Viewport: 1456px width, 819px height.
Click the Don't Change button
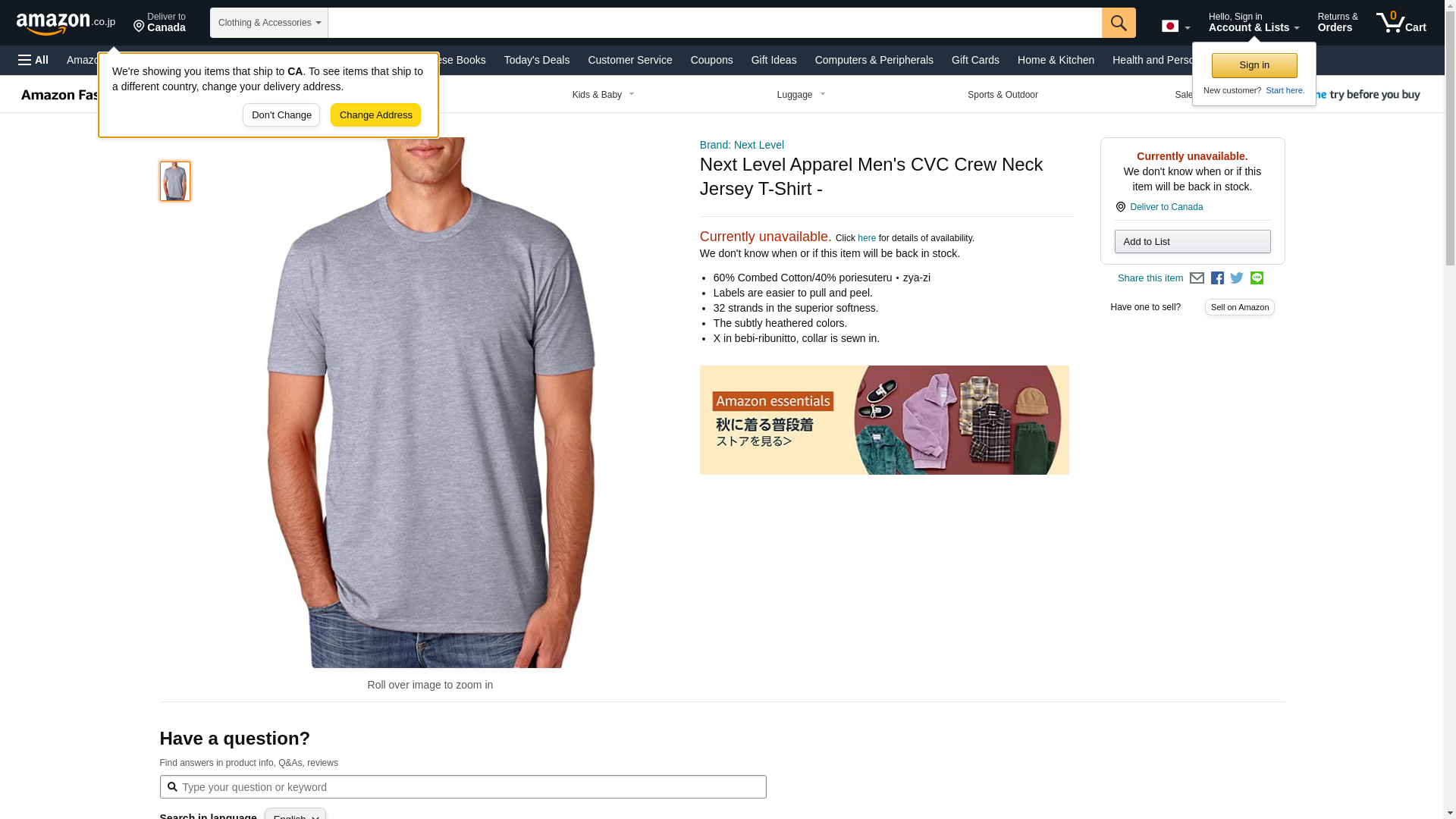point(281,115)
